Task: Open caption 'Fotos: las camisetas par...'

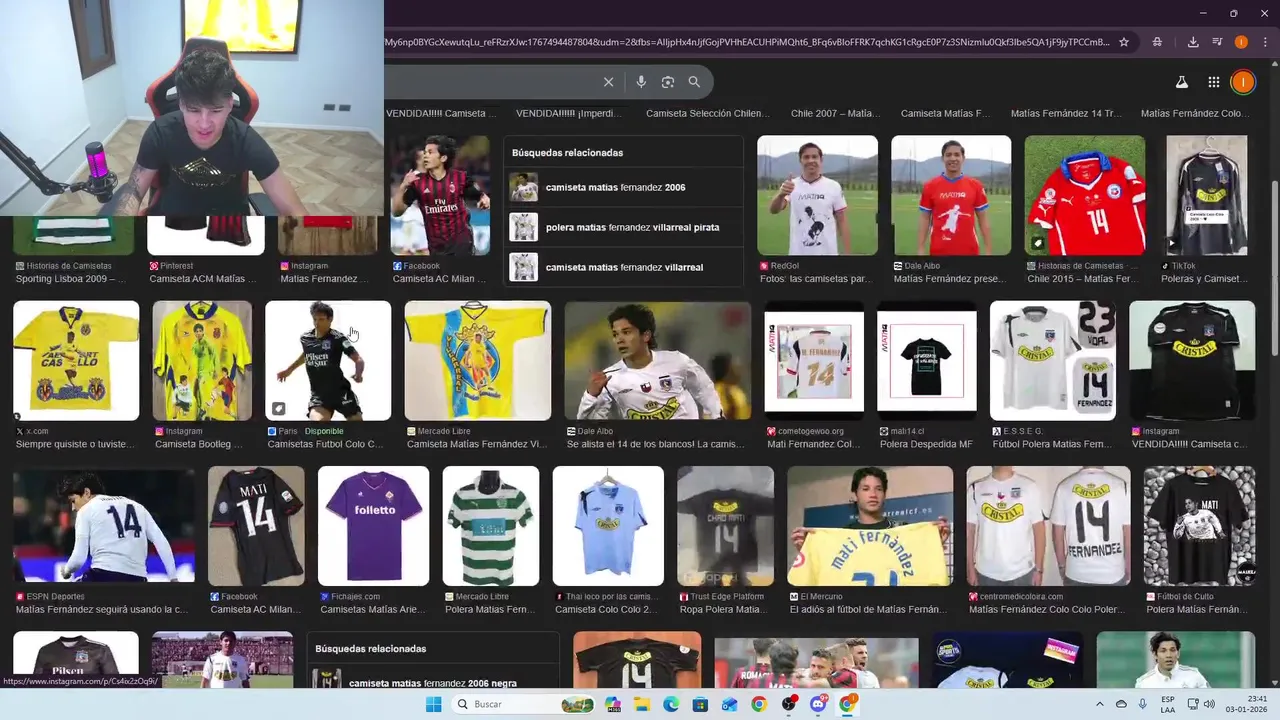Action: [817, 279]
